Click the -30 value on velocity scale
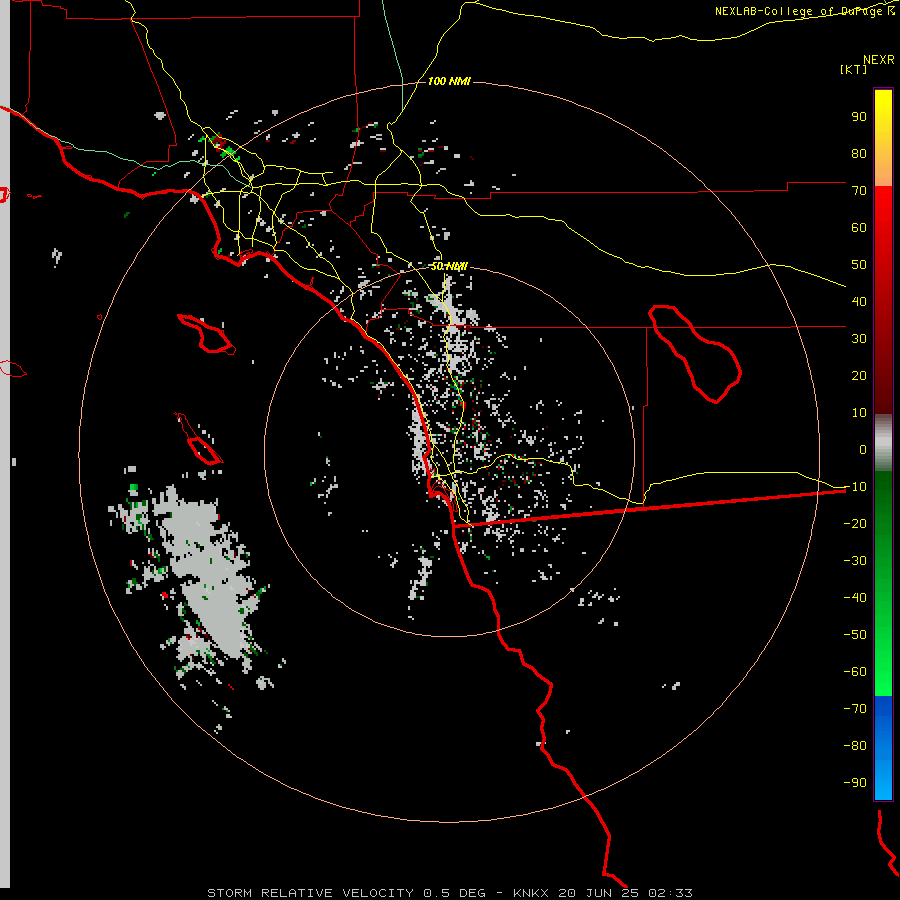 [x=855, y=561]
